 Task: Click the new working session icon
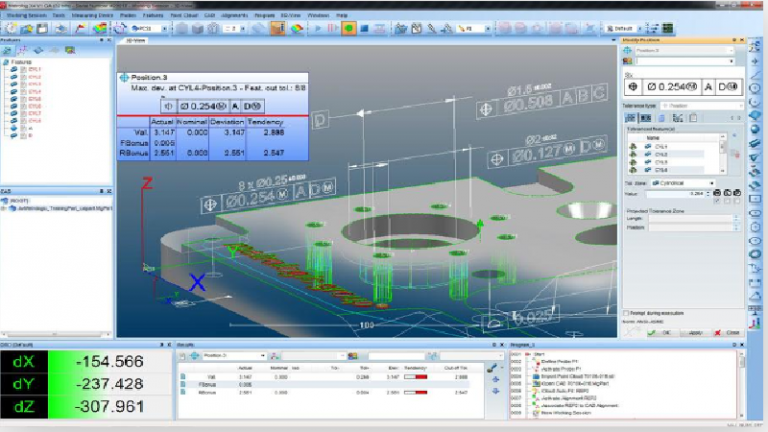click(x=11, y=28)
